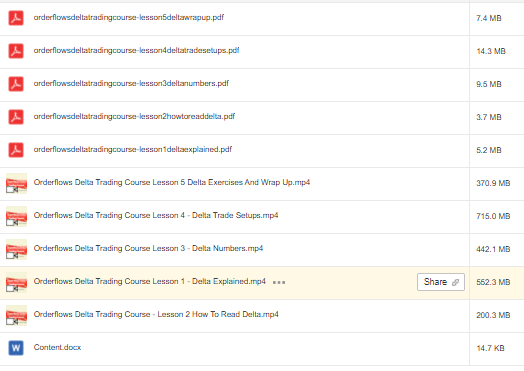Open orderflowsdeltatradingcourse-lesson2howtoreaddelta.pdf
Viewport: 524px width, 371px height.
[134, 117]
